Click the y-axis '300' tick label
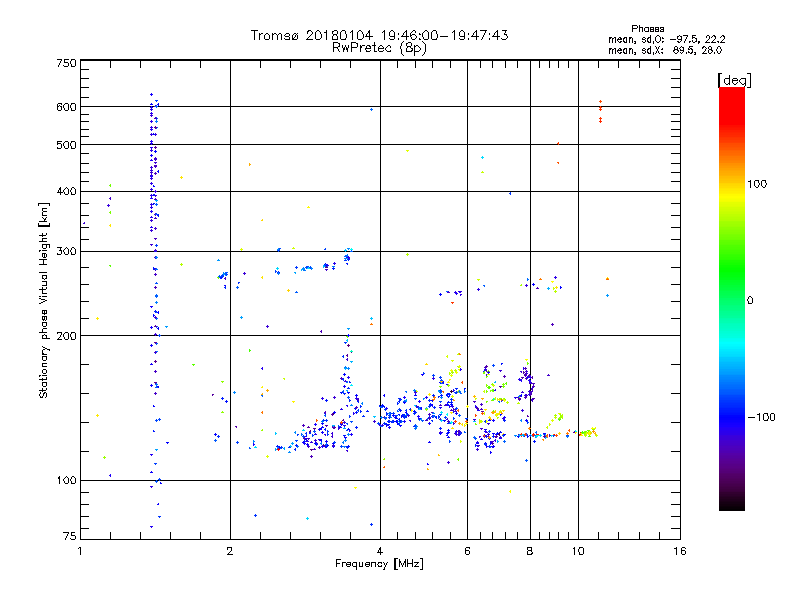The width and height of the screenshot is (800, 600). click(x=67, y=252)
